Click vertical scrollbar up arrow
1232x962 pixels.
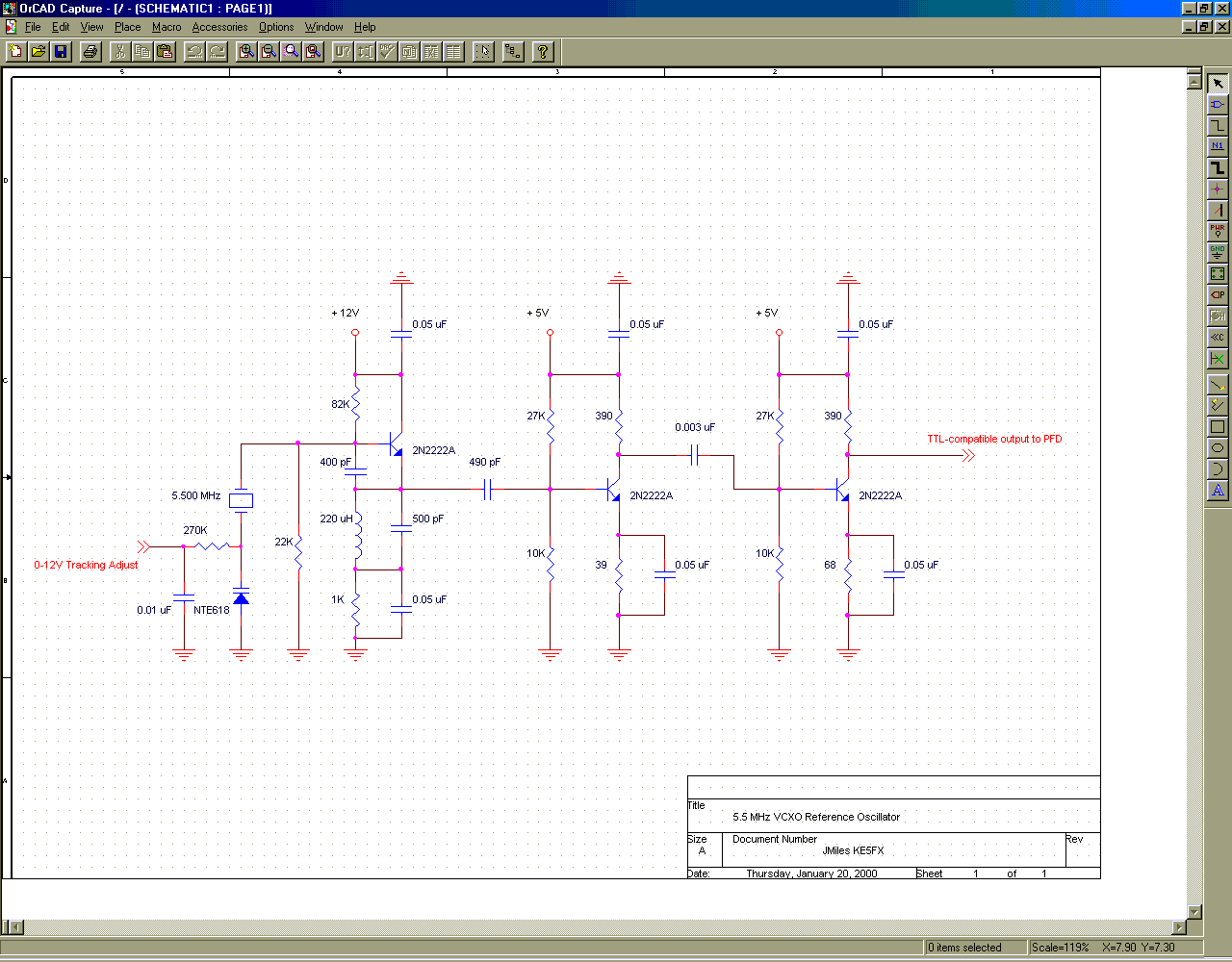(x=1194, y=82)
